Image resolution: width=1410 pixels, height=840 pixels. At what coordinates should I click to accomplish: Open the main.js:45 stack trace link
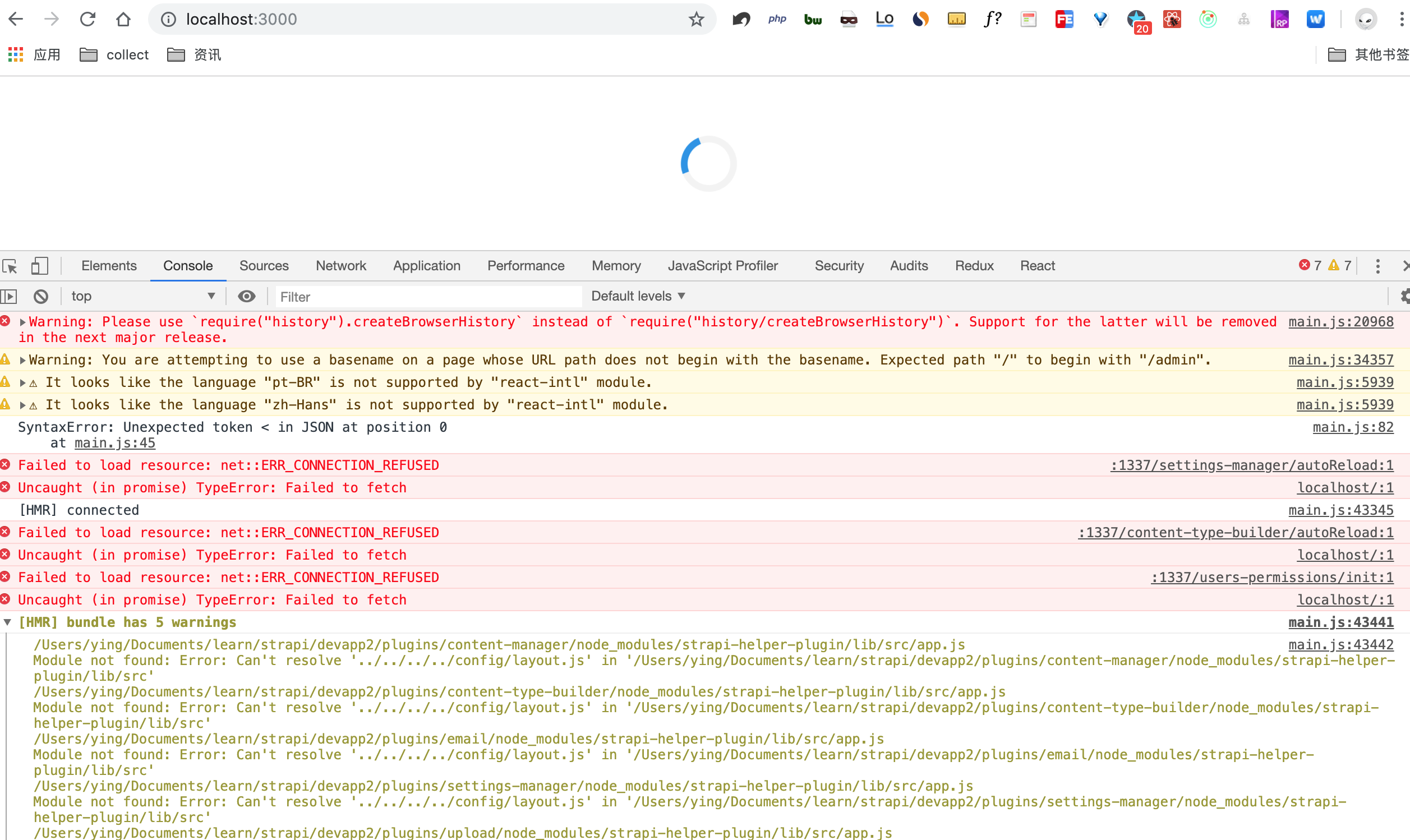click(115, 442)
